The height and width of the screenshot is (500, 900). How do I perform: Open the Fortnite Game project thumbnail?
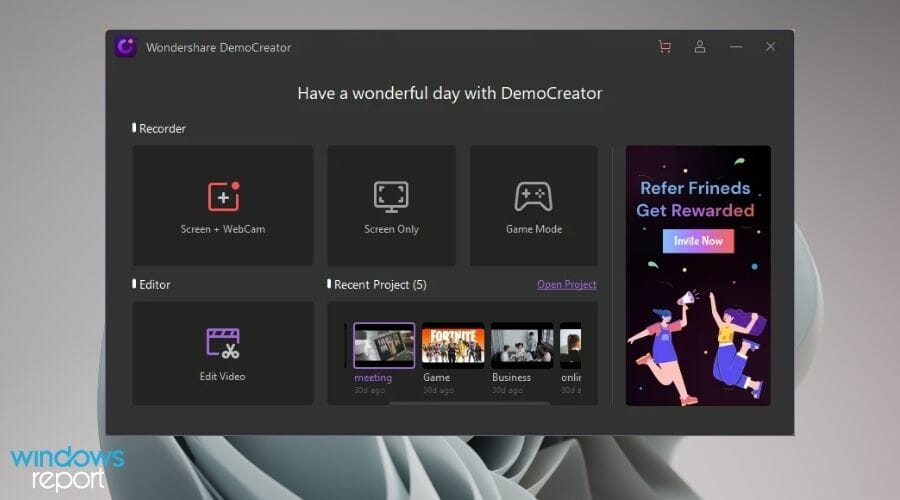tap(453, 345)
